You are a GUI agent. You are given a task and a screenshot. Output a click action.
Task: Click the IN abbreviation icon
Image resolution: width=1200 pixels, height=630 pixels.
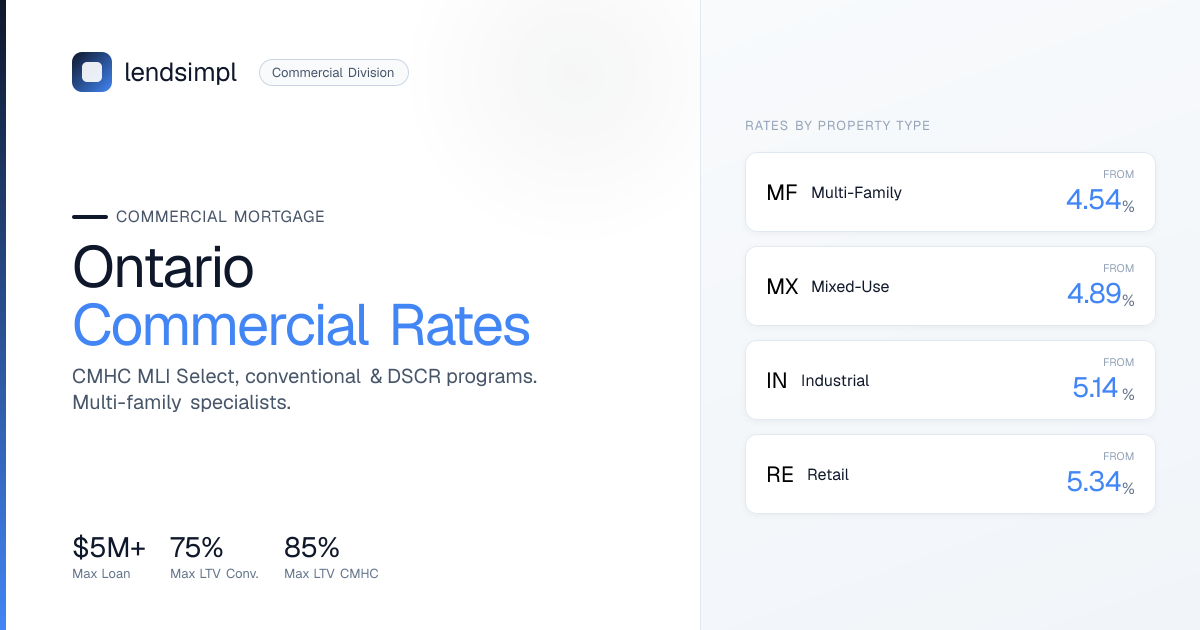click(x=777, y=380)
